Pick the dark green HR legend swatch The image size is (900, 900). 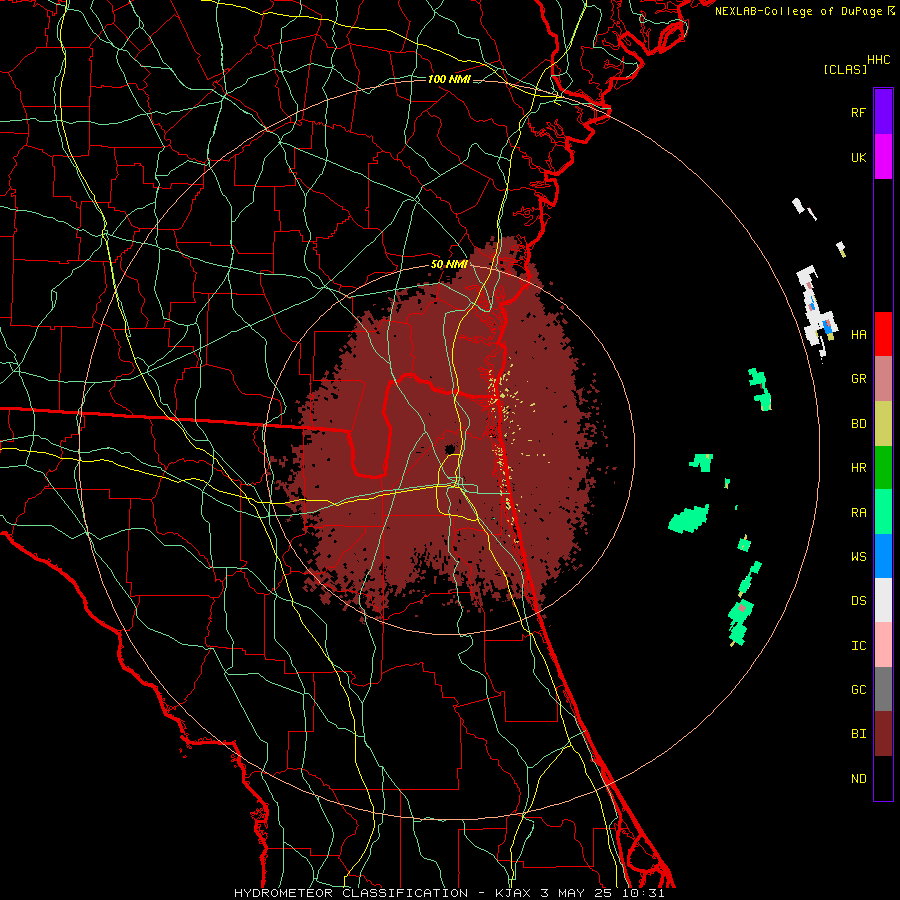[x=883, y=467]
